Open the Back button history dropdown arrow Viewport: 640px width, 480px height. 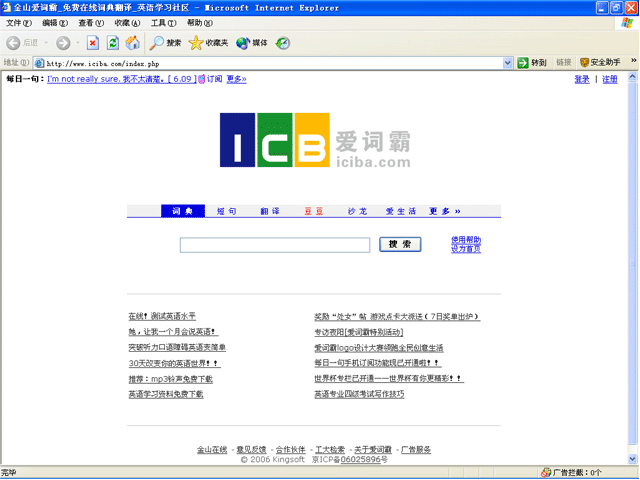click(x=46, y=43)
